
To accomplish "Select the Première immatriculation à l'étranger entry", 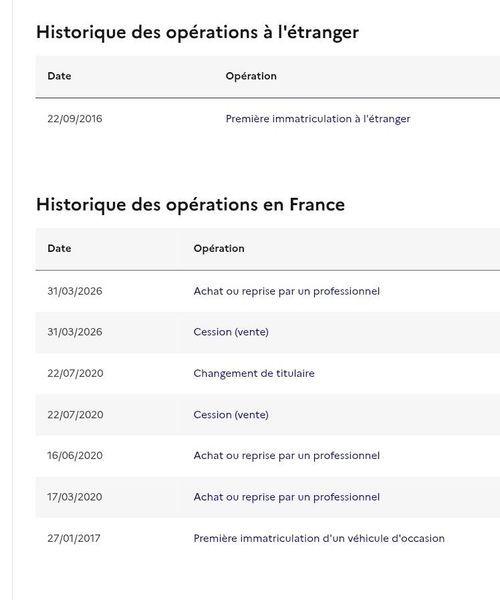I will click(318, 119).
